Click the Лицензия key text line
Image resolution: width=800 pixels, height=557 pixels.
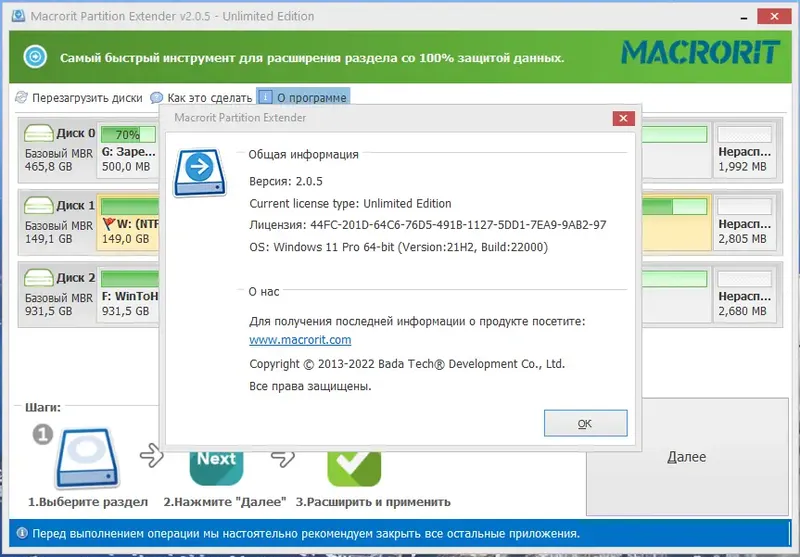click(x=428, y=225)
